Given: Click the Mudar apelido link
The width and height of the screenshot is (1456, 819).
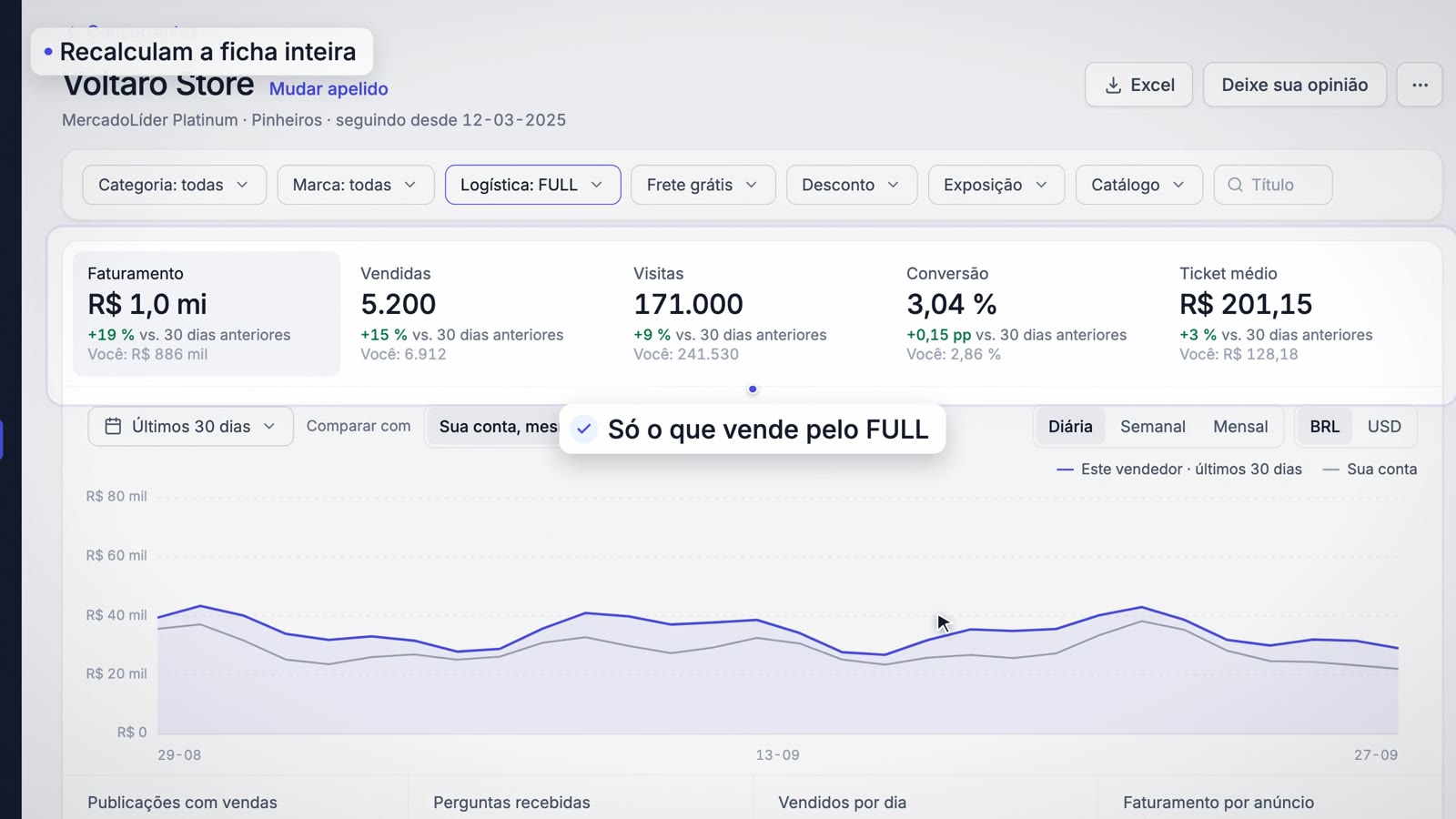Looking at the screenshot, I should pos(329,88).
